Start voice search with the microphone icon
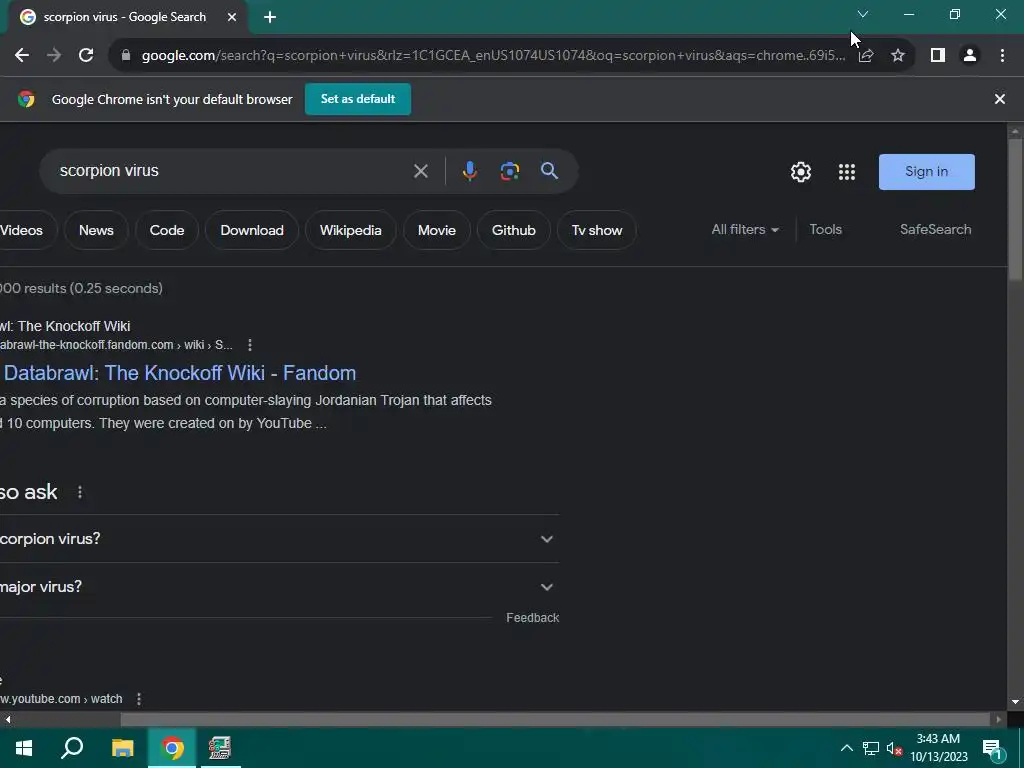The width and height of the screenshot is (1024, 768). point(470,171)
